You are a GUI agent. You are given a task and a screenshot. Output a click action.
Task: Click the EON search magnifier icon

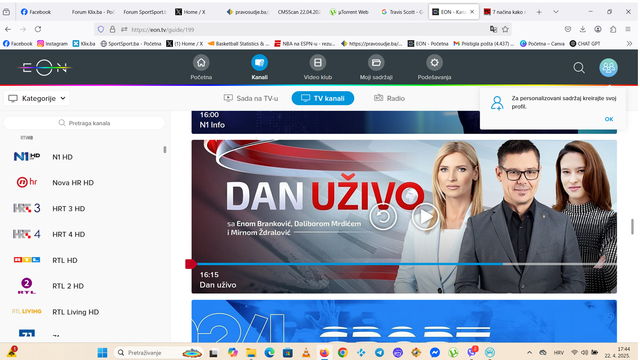(x=579, y=68)
